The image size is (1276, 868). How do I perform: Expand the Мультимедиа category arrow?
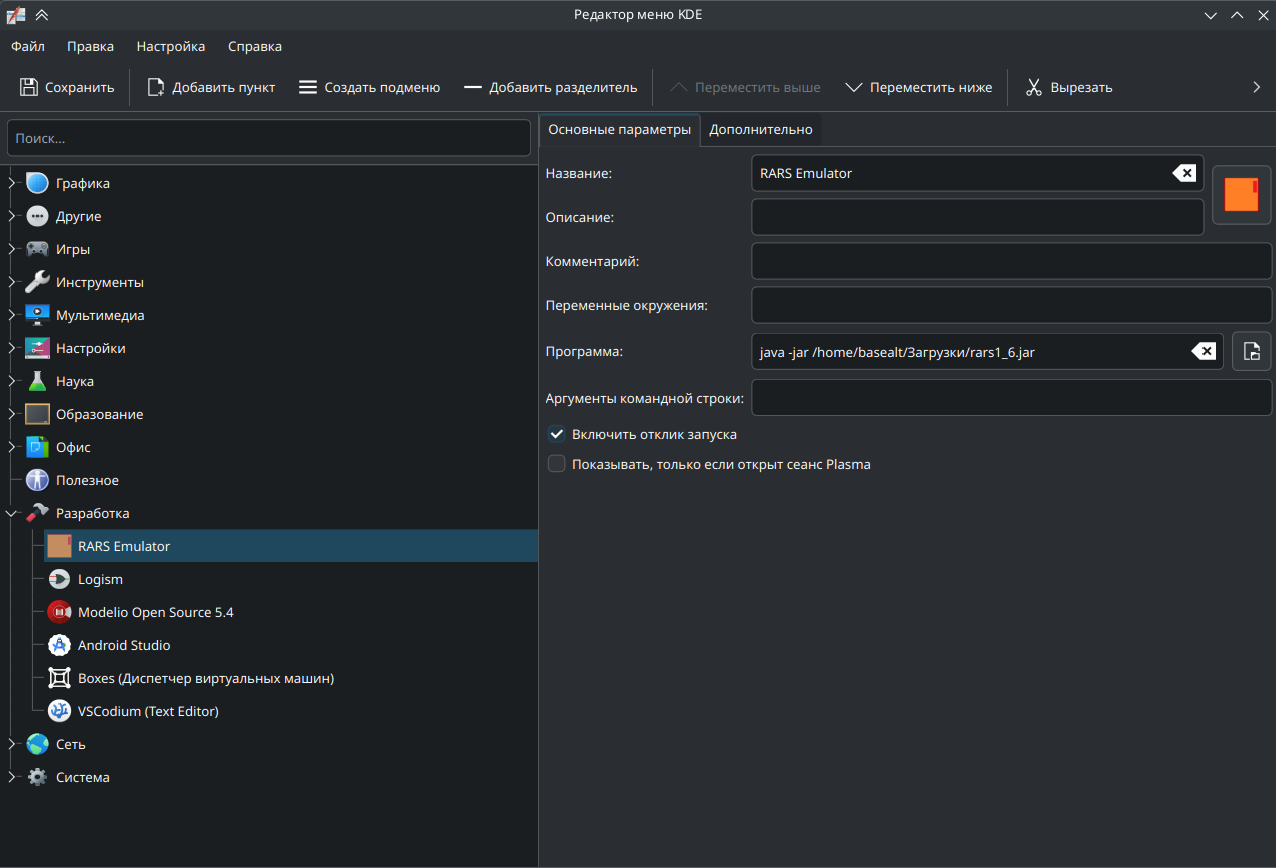[x=12, y=315]
